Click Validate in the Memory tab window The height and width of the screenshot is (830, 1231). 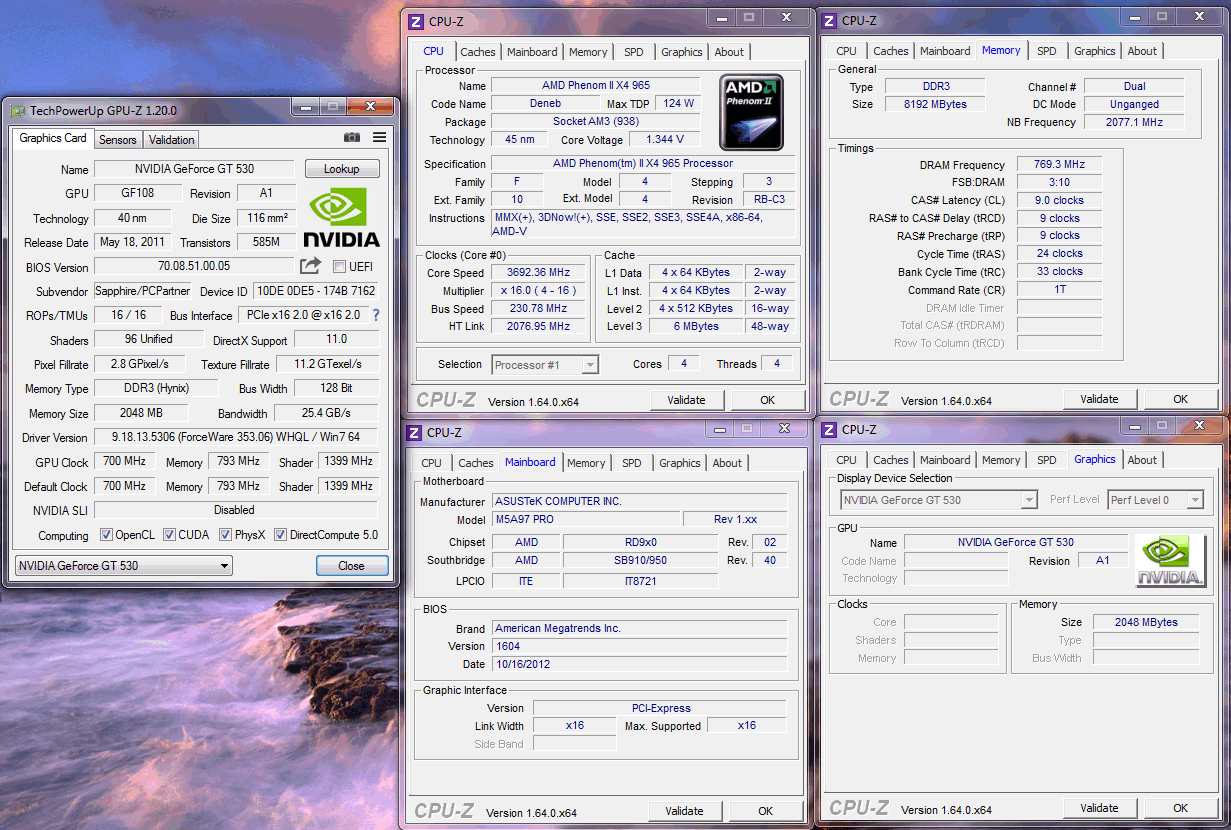click(1099, 399)
